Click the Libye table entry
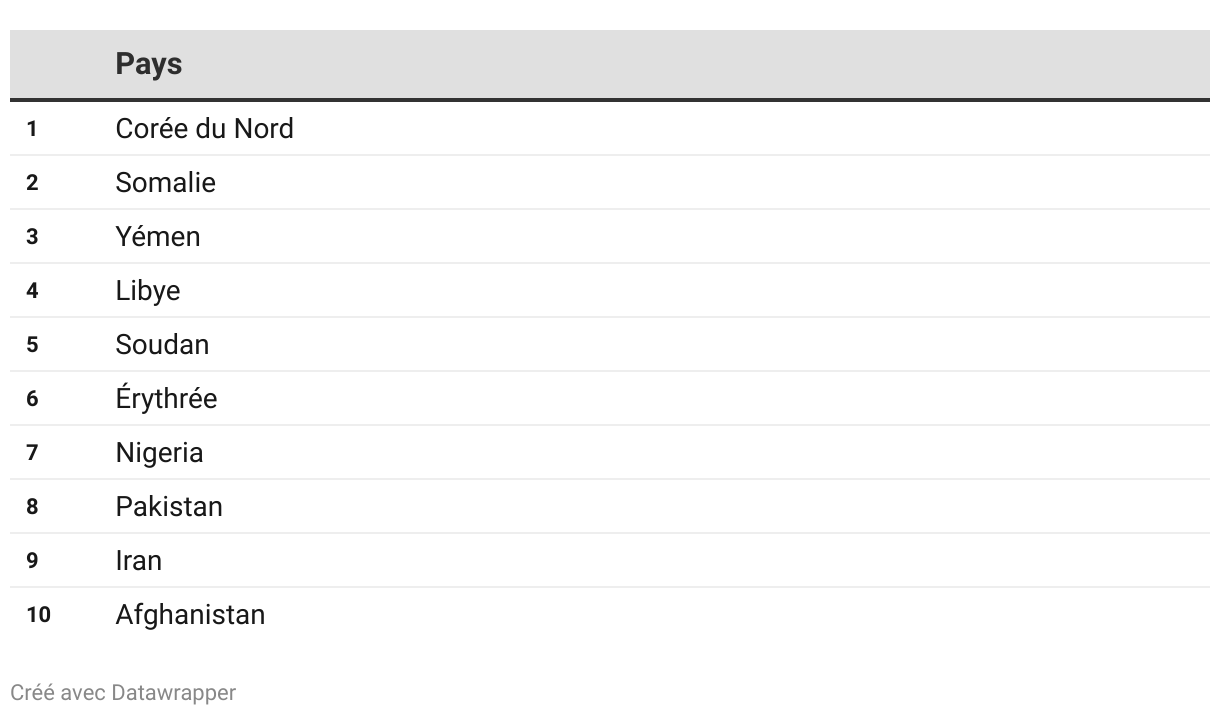1220x716 pixels. pos(148,290)
